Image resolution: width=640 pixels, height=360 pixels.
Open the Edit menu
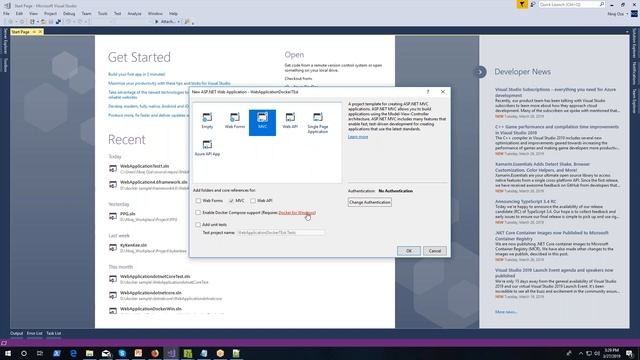tap(19, 13)
